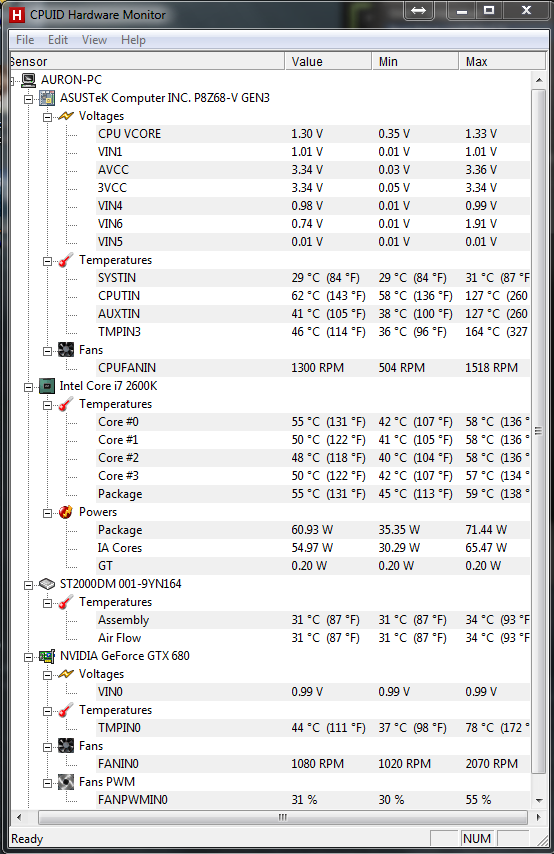Screen dimensions: 554x854
Task: Click the NVIDIA GeForce GTX 680 card icon
Action: click(x=47, y=656)
